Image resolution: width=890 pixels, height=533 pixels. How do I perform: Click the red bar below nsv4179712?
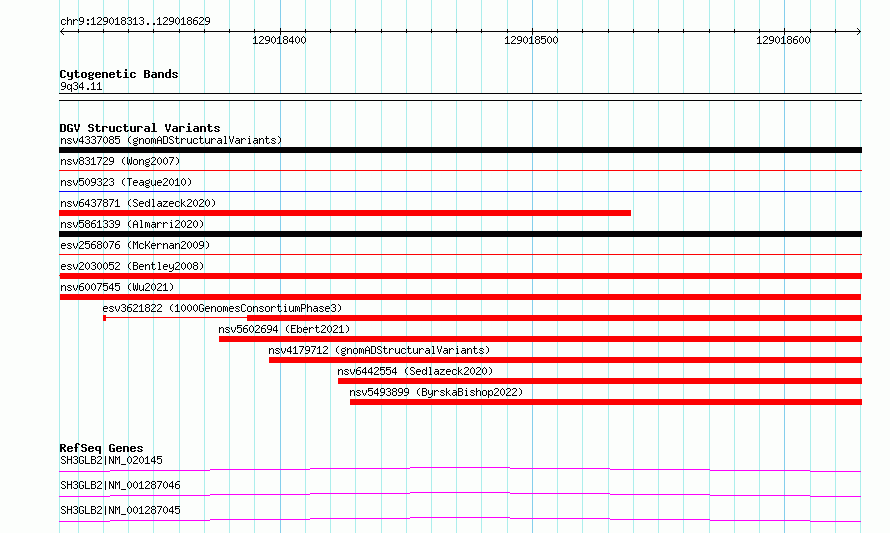(565, 360)
